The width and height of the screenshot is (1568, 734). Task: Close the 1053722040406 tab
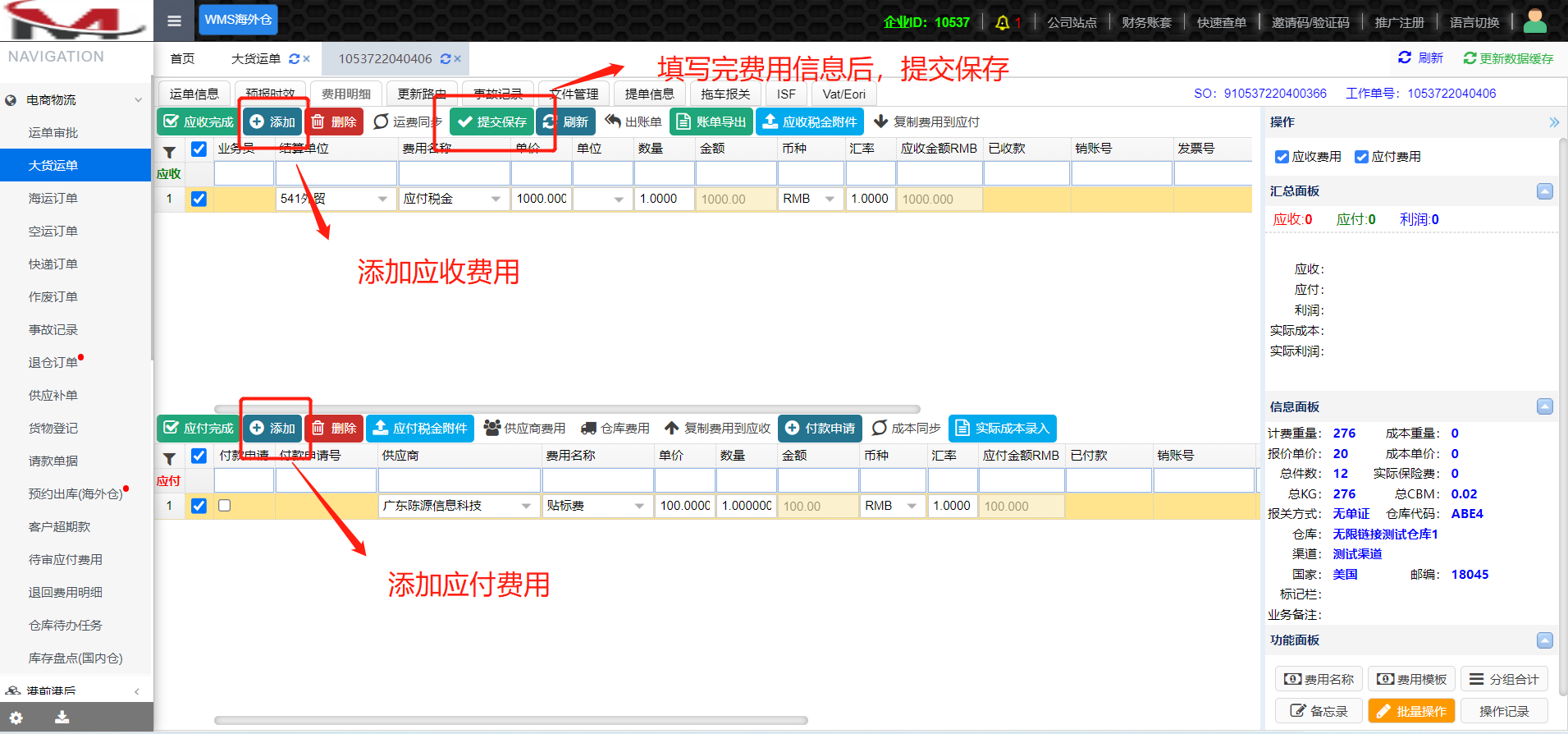pyautogui.click(x=458, y=59)
